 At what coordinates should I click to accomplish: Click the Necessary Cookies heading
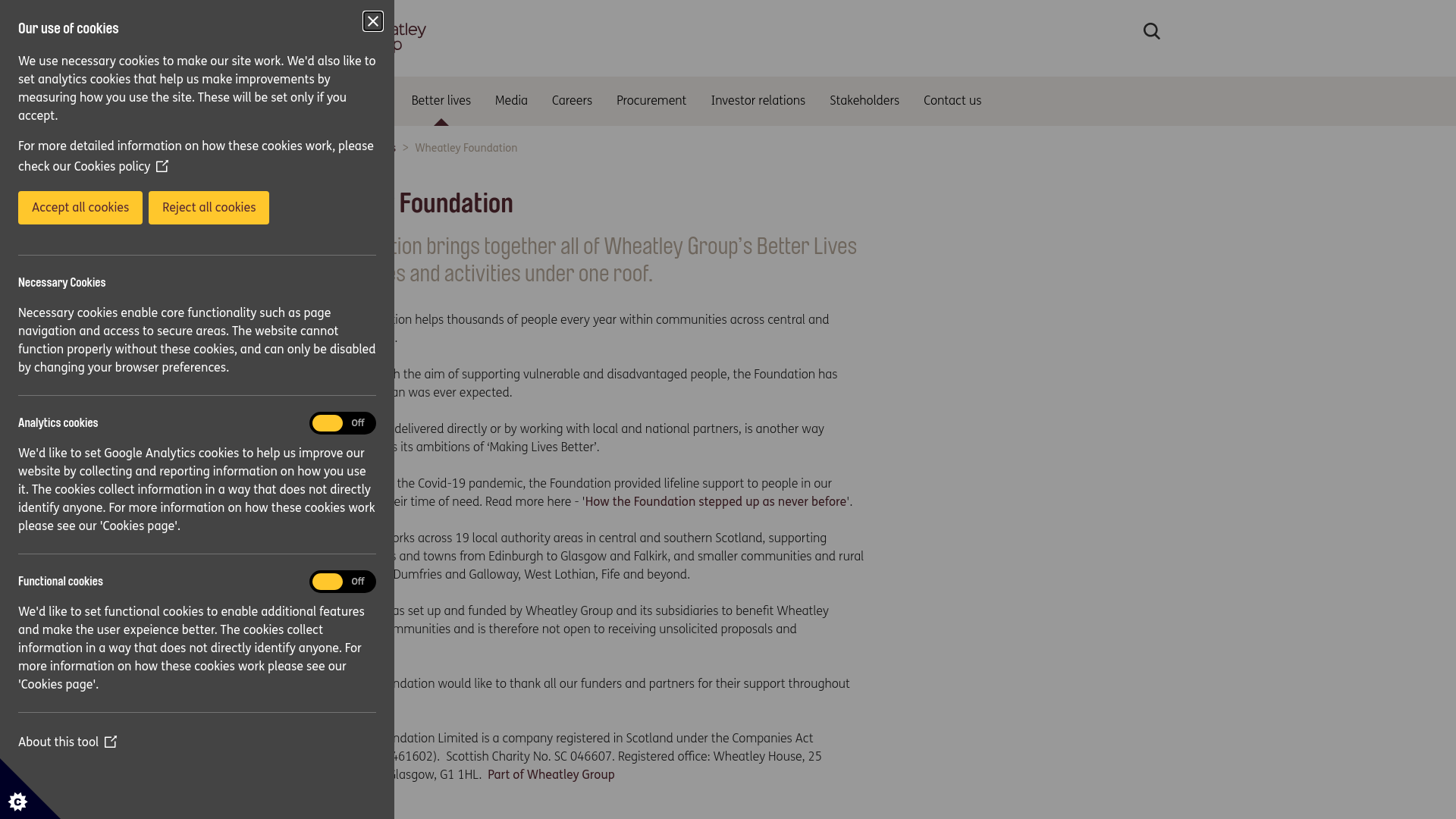62,282
